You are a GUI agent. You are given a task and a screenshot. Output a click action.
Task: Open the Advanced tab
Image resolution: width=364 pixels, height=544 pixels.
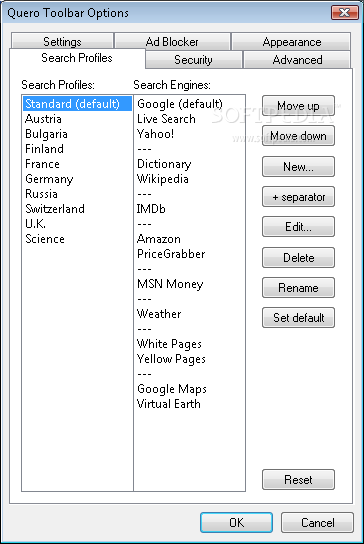[297, 60]
